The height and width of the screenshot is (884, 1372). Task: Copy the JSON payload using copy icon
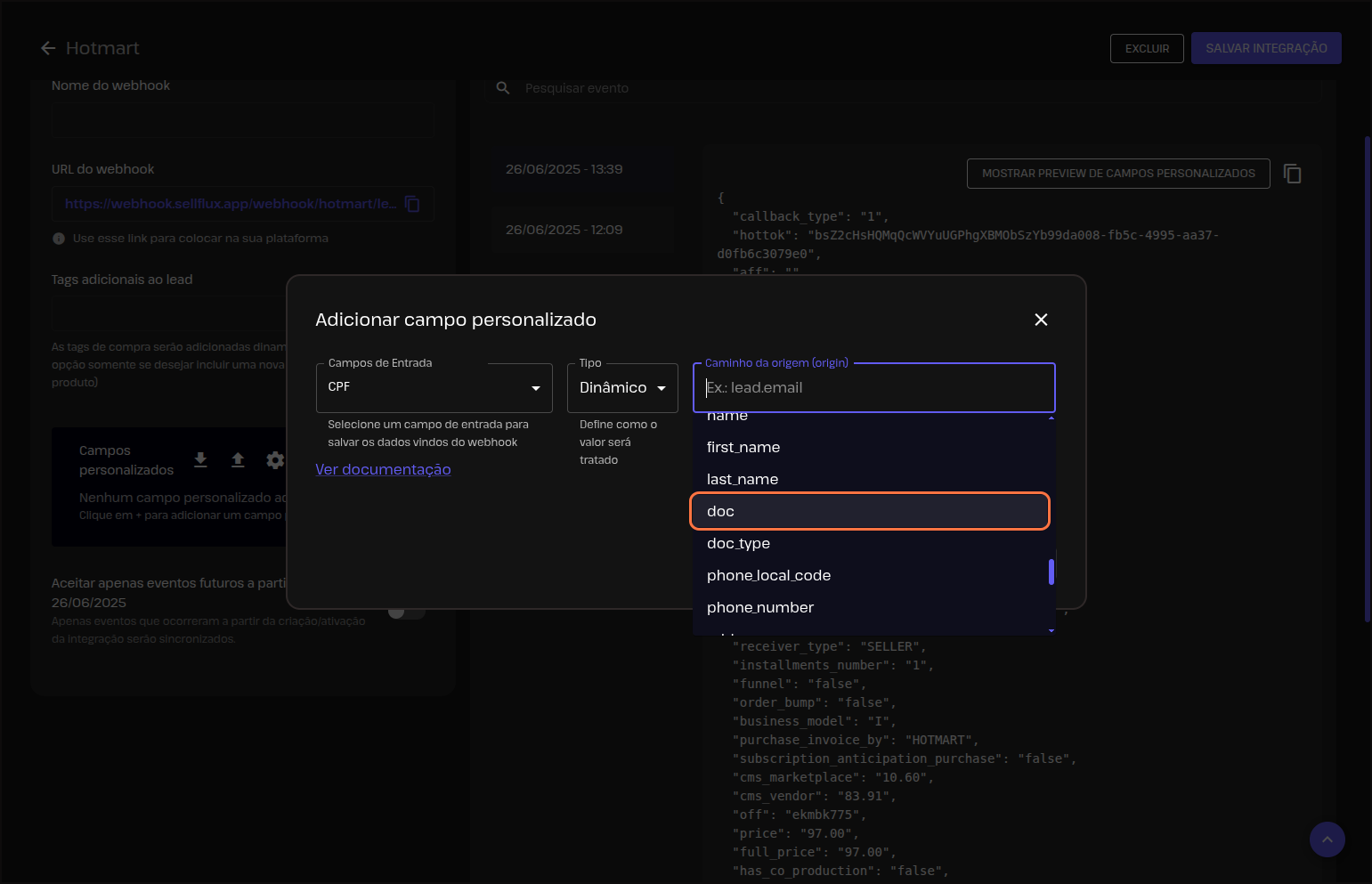pyautogui.click(x=1292, y=174)
